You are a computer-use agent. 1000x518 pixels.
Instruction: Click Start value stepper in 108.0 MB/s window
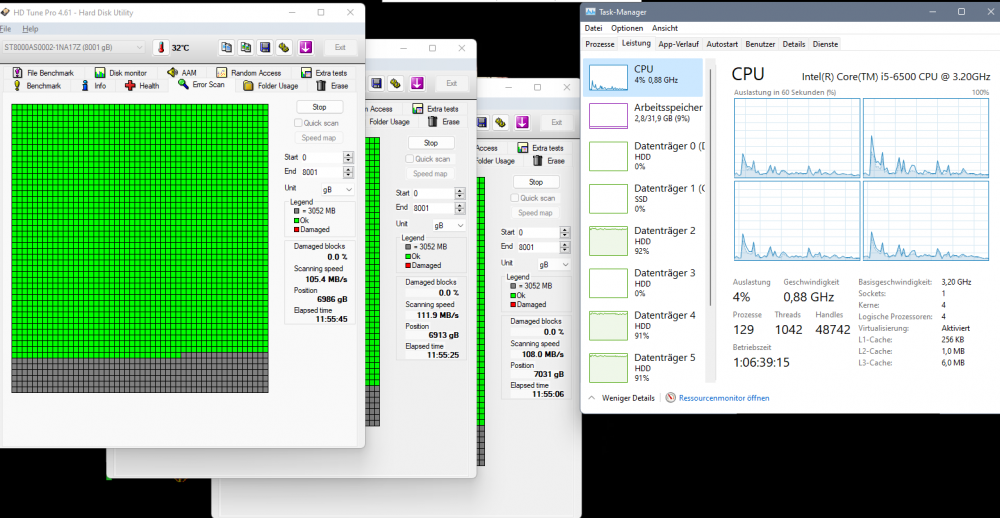click(564, 232)
